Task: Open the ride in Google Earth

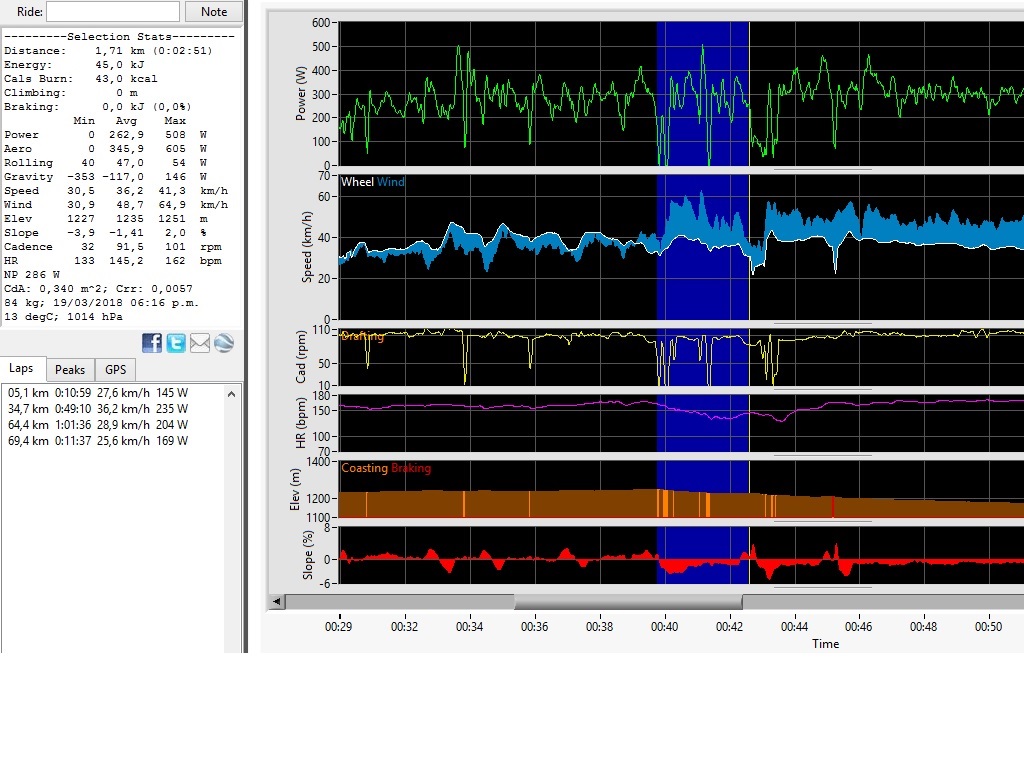Action: point(224,343)
